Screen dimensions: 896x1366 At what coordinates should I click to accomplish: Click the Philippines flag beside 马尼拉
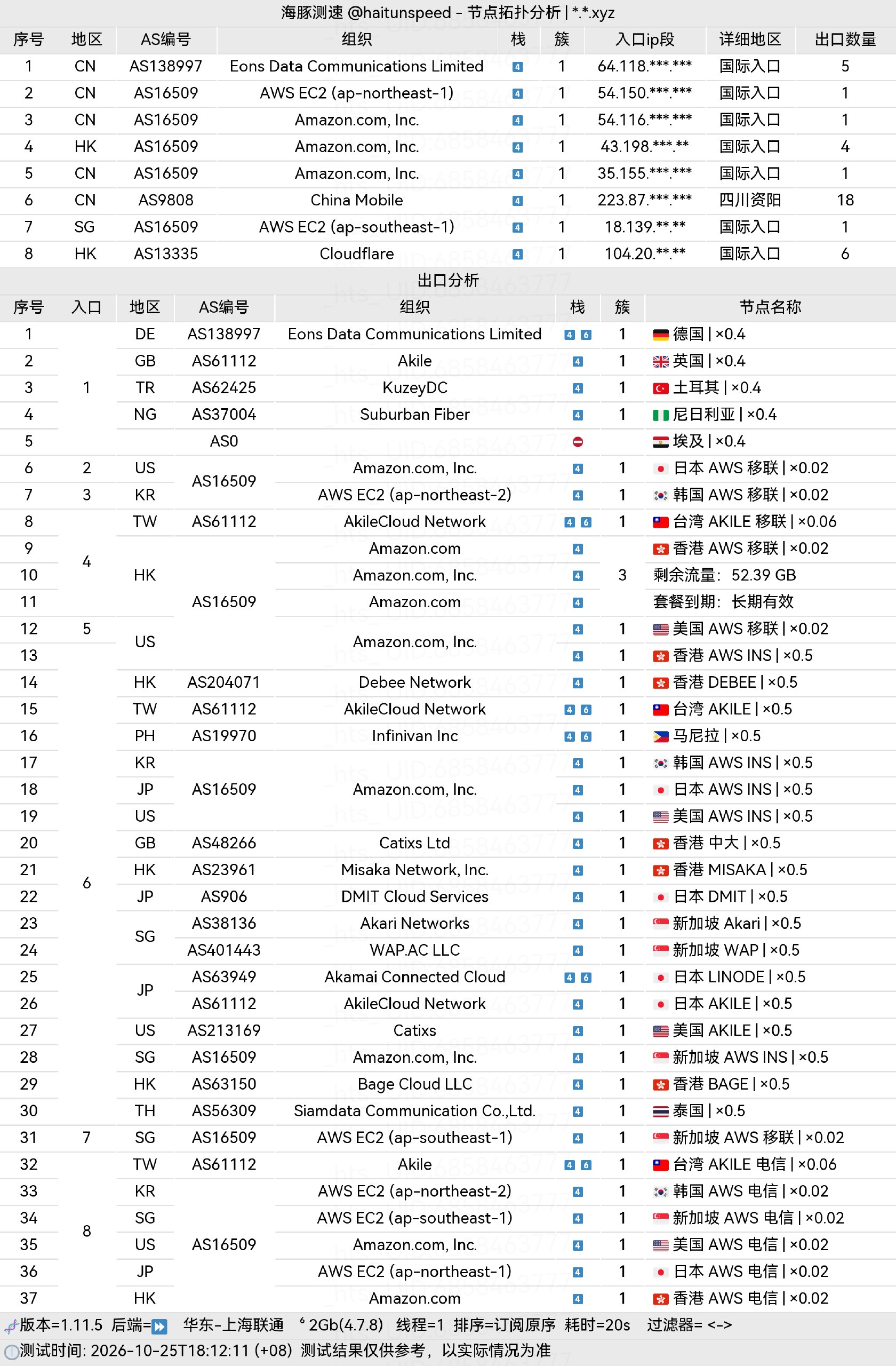660,736
